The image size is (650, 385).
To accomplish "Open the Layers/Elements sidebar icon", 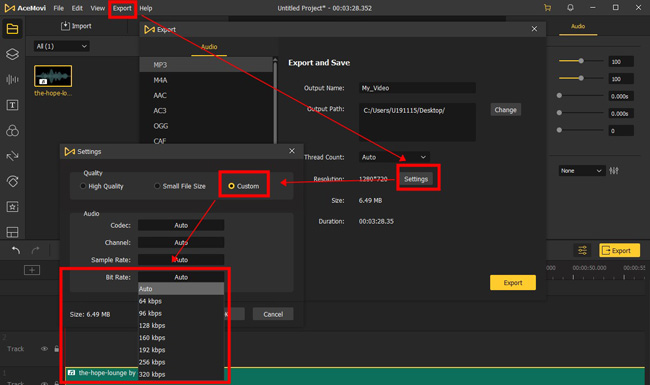I will (12, 54).
